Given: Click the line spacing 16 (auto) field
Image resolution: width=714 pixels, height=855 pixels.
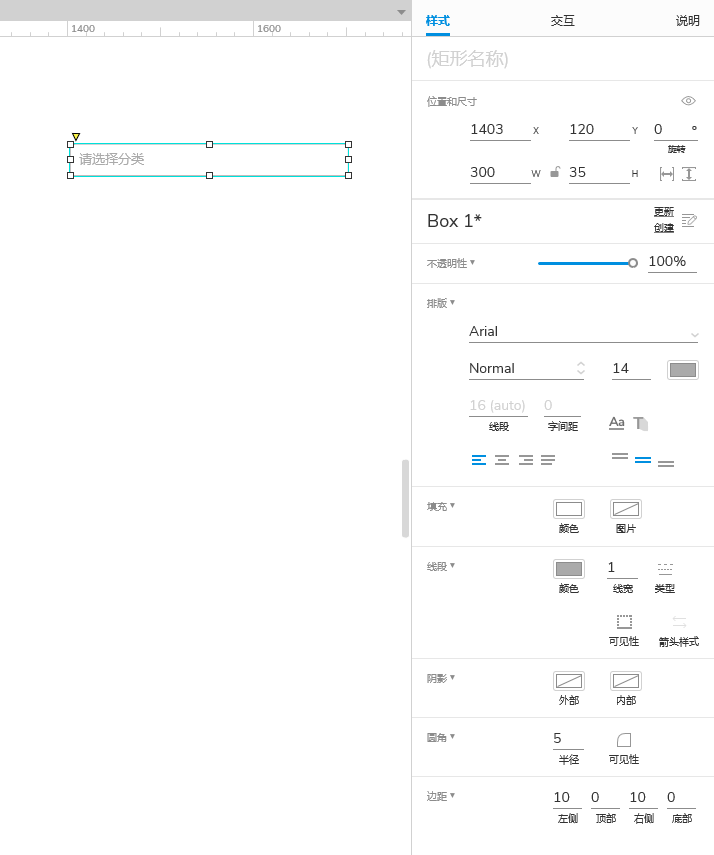Looking at the screenshot, I should point(498,406).
